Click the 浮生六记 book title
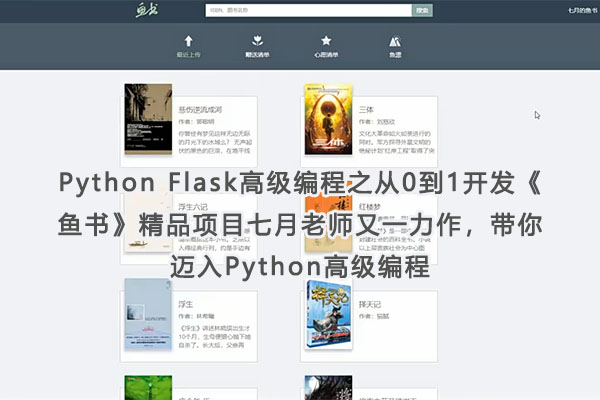The width and height of the screenshot is (600, 400). click(193, 207)
